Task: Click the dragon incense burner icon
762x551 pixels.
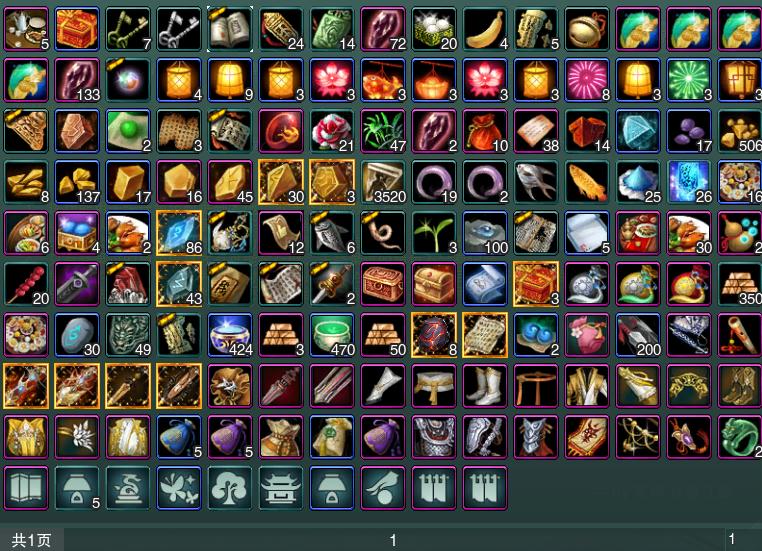Action: click(x=128, y=488)
